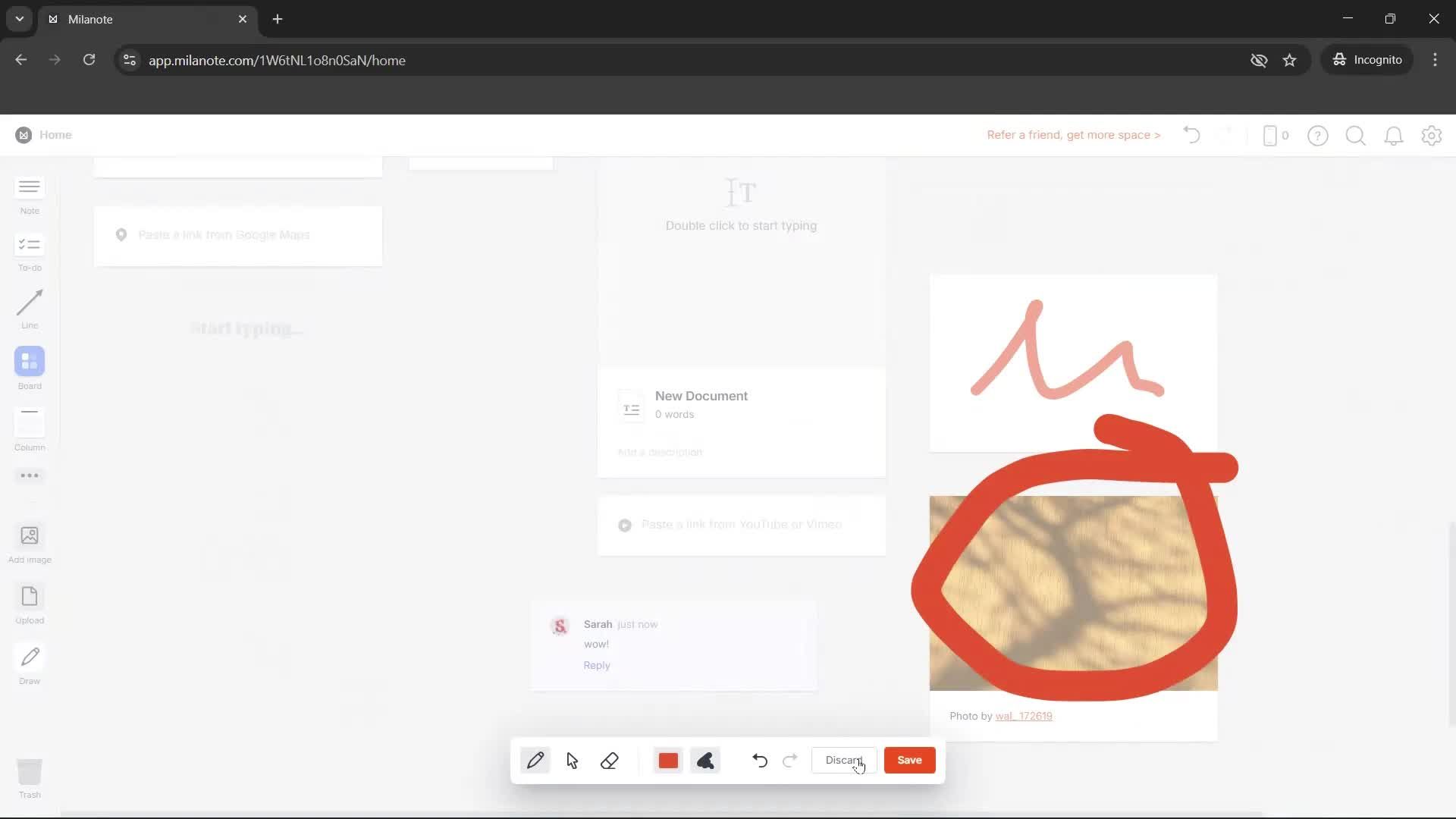Viewport: 1456px width, 819px height.
Task: Toggle the marker brush tool
Action: click(705, 761)
